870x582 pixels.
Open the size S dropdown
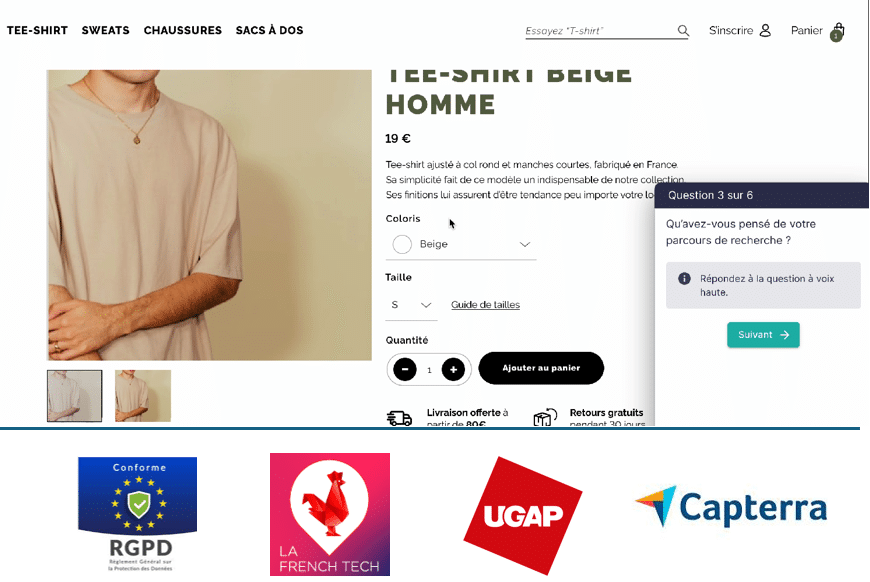click(411, 305)
